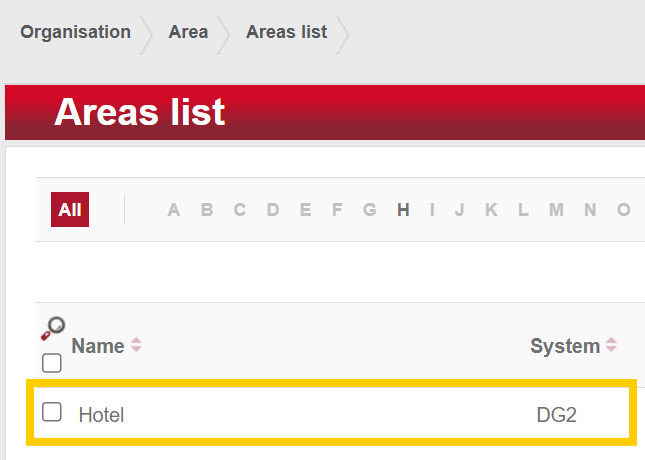
Task: Filter areas by letter C
Action: click(240, 210)
